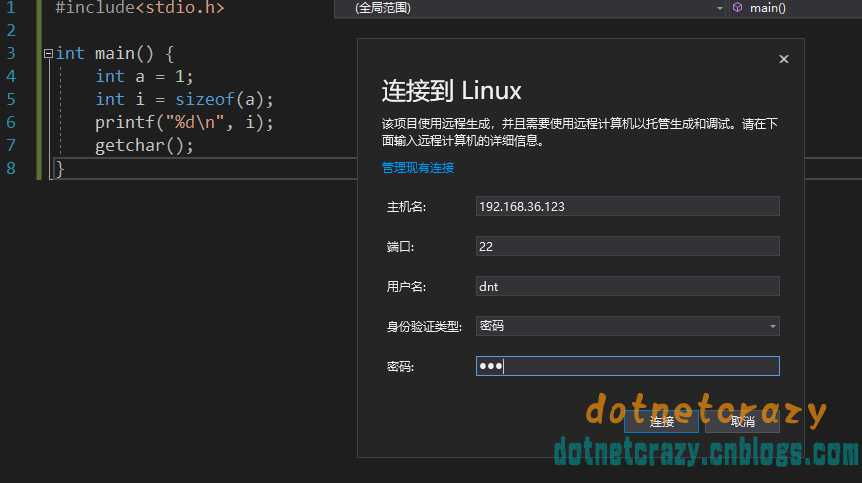Focus the 主机名 field with 192.168.36.123
The image size is (862, 483).
(x=627, y=207)
